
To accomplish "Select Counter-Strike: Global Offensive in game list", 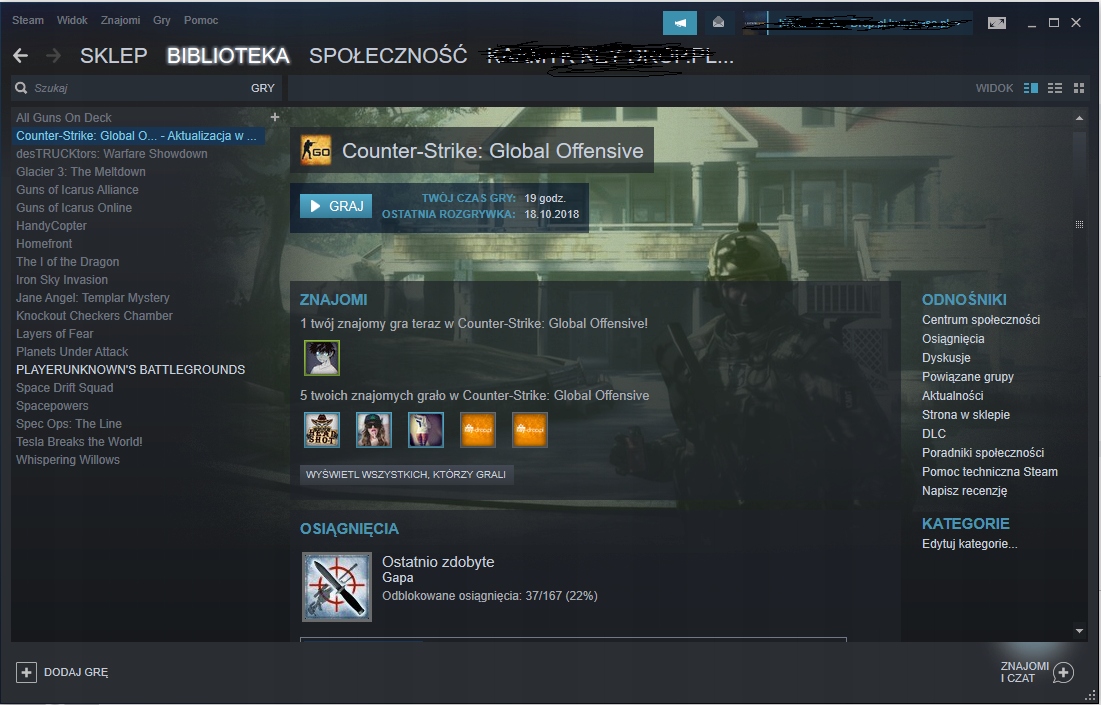I will (x=136, y=136).
